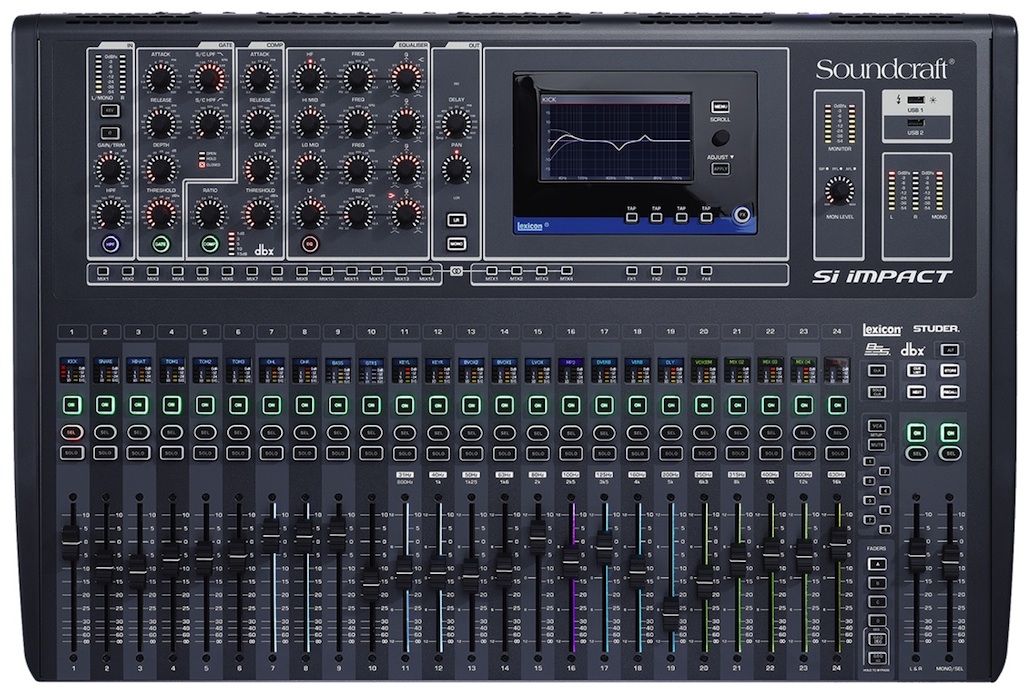Select fader layer C

tap(878, 601)
